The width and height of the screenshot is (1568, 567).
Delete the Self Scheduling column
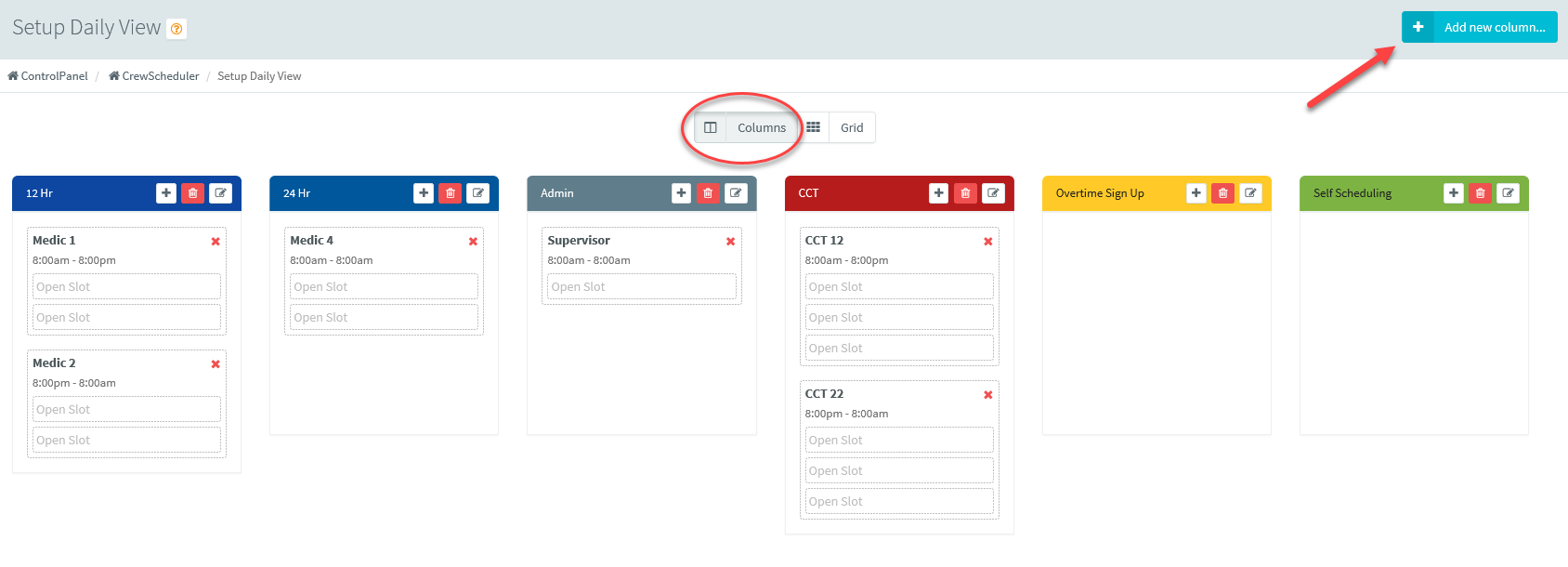coord(1481,192)
